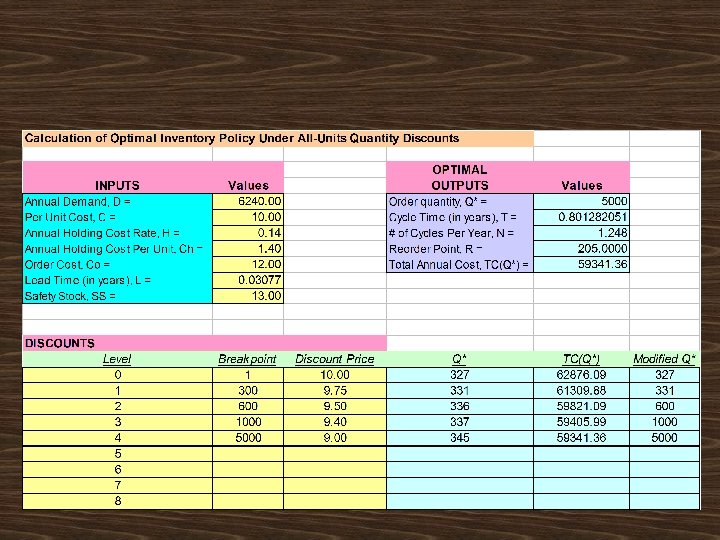Click the 'Safety Stock, SS =' label

[x=118, y=296]
